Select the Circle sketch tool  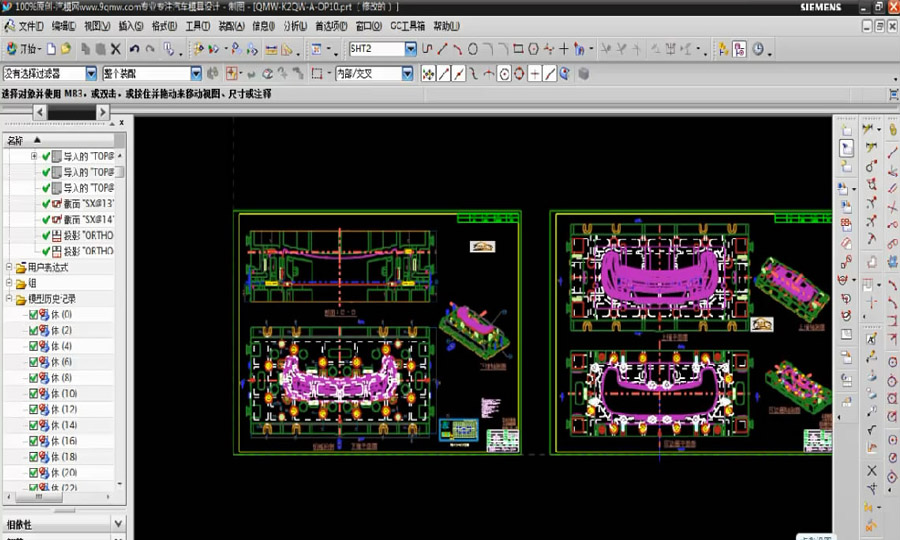point(473,48)
